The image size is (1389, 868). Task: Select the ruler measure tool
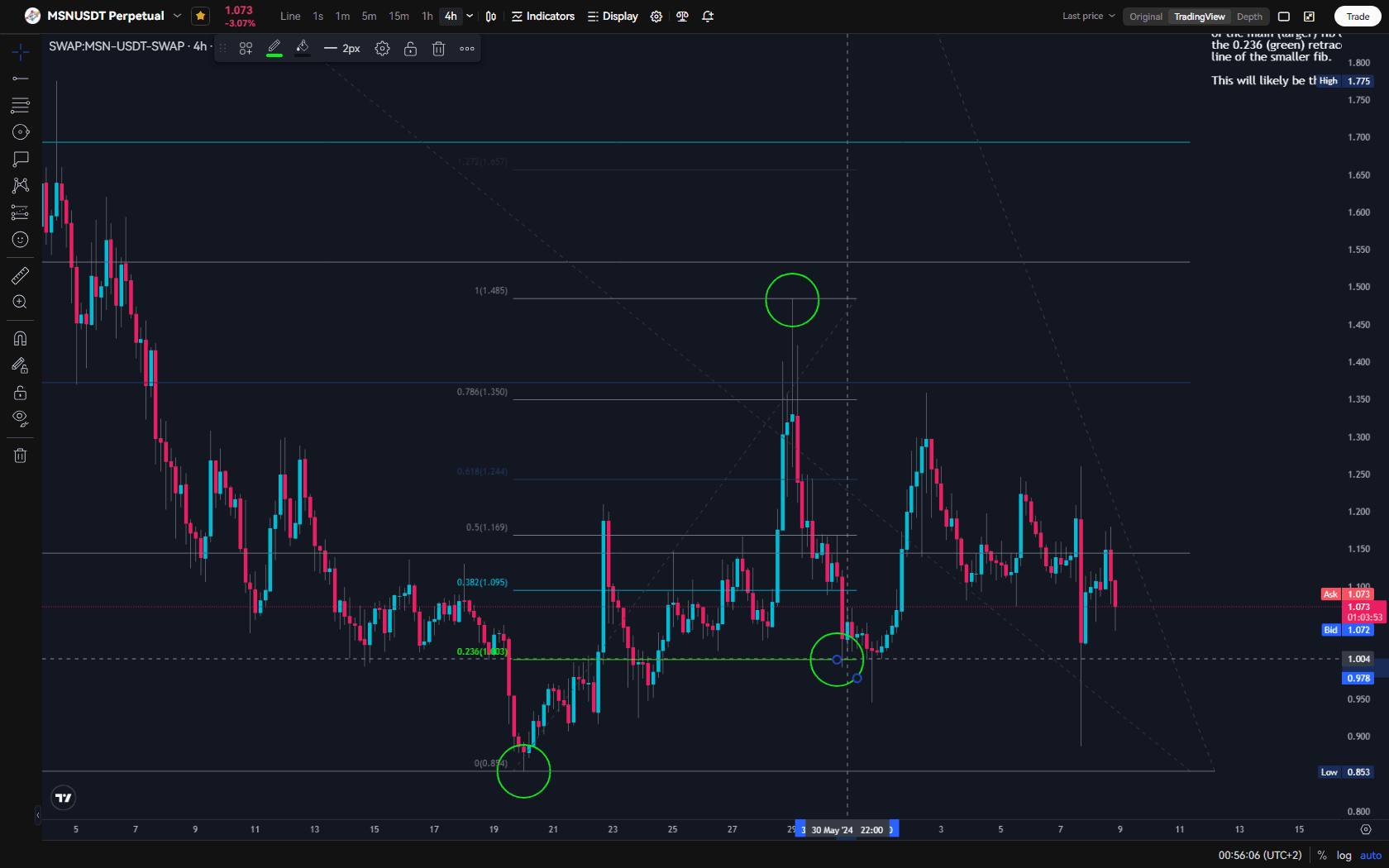point(21,275)
